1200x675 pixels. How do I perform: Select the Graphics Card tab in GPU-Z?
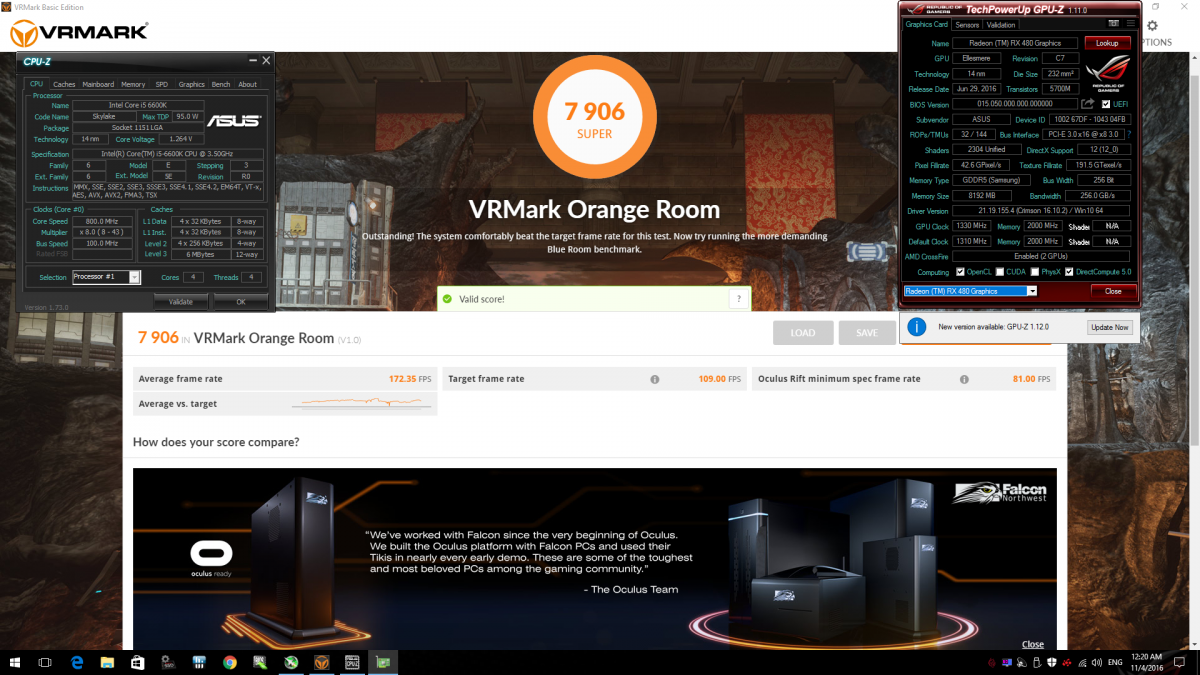[x=926, y=25]
